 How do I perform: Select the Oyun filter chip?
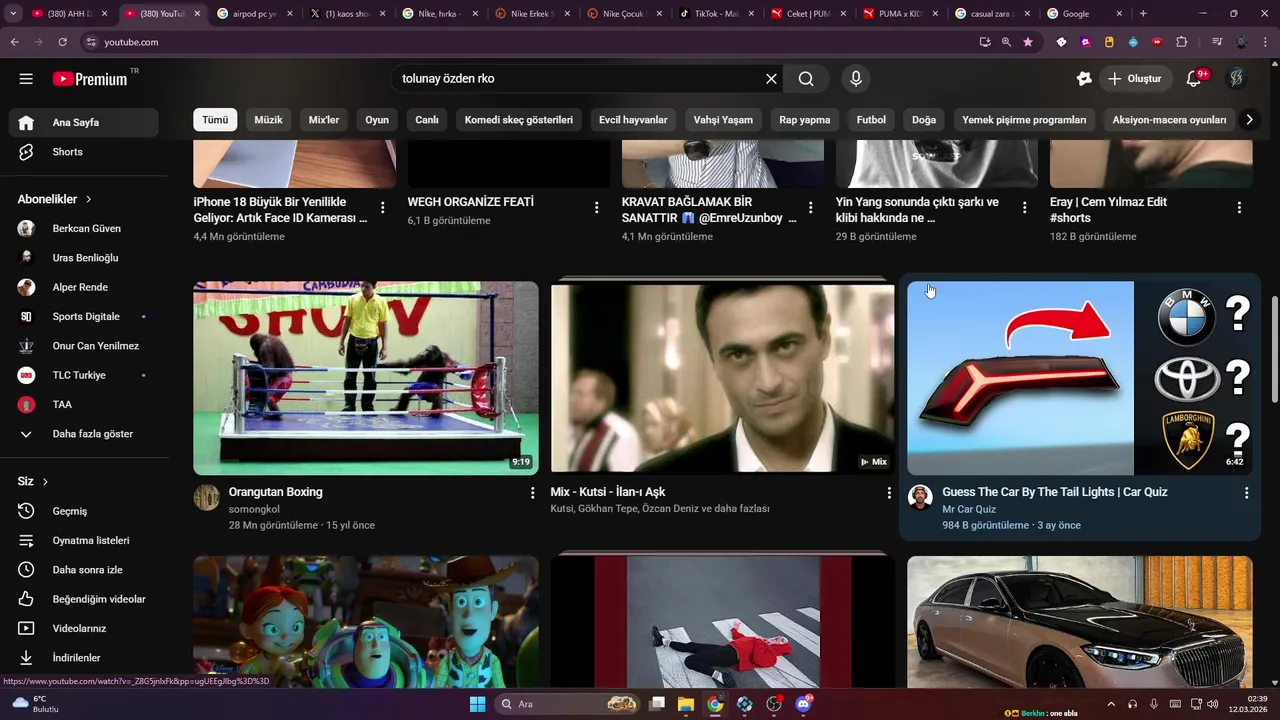pyautogui.click(x=377, y=120)
